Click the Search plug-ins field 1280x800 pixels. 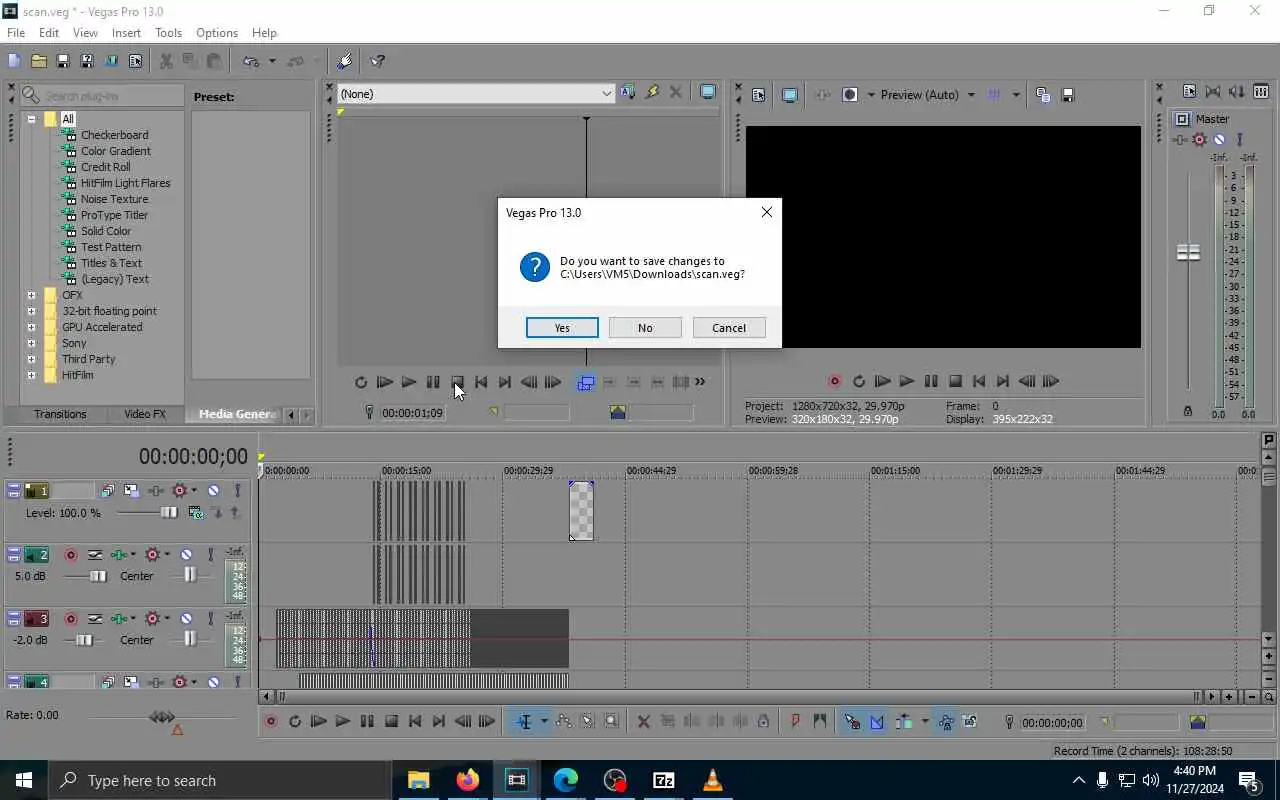click(x=112, y=95)
